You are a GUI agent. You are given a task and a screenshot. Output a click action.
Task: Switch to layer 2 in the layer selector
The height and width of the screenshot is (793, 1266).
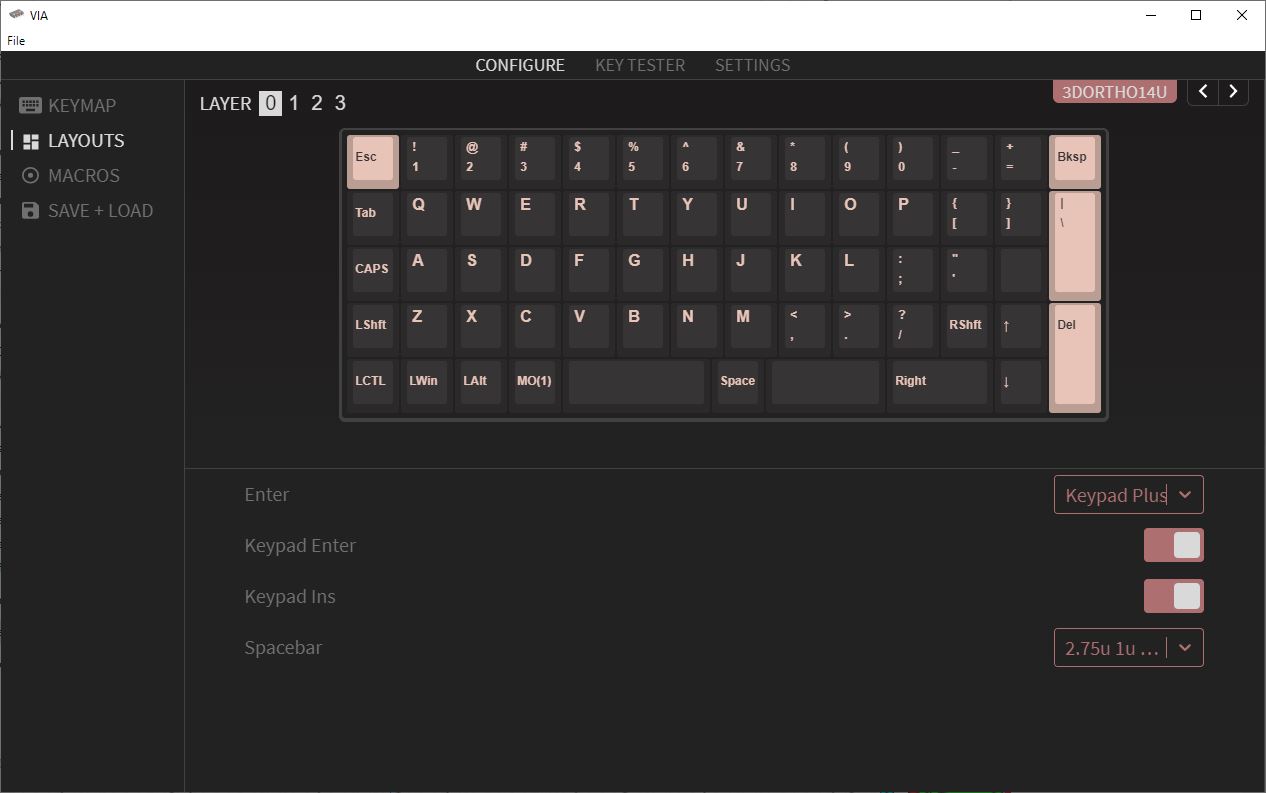click(x=316, y=102)
